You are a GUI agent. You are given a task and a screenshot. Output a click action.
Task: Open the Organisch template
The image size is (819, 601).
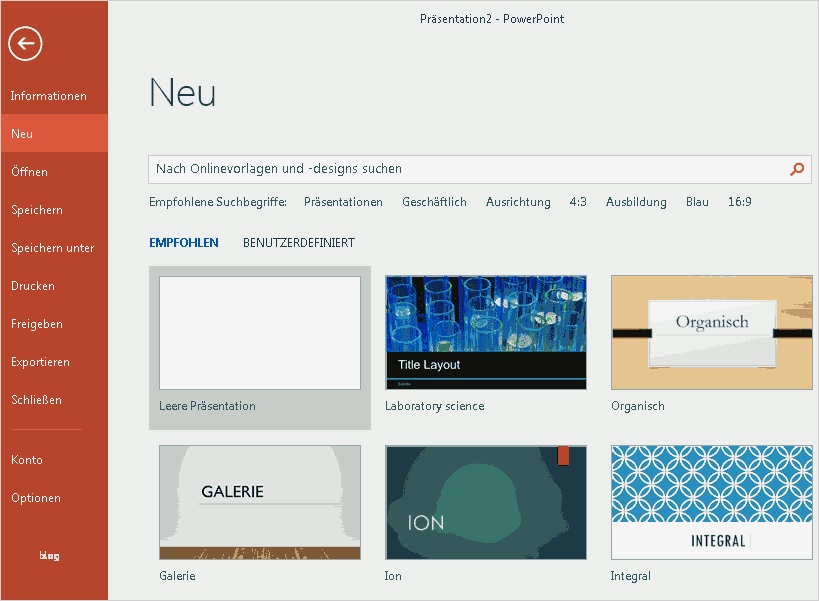point(711,332)
